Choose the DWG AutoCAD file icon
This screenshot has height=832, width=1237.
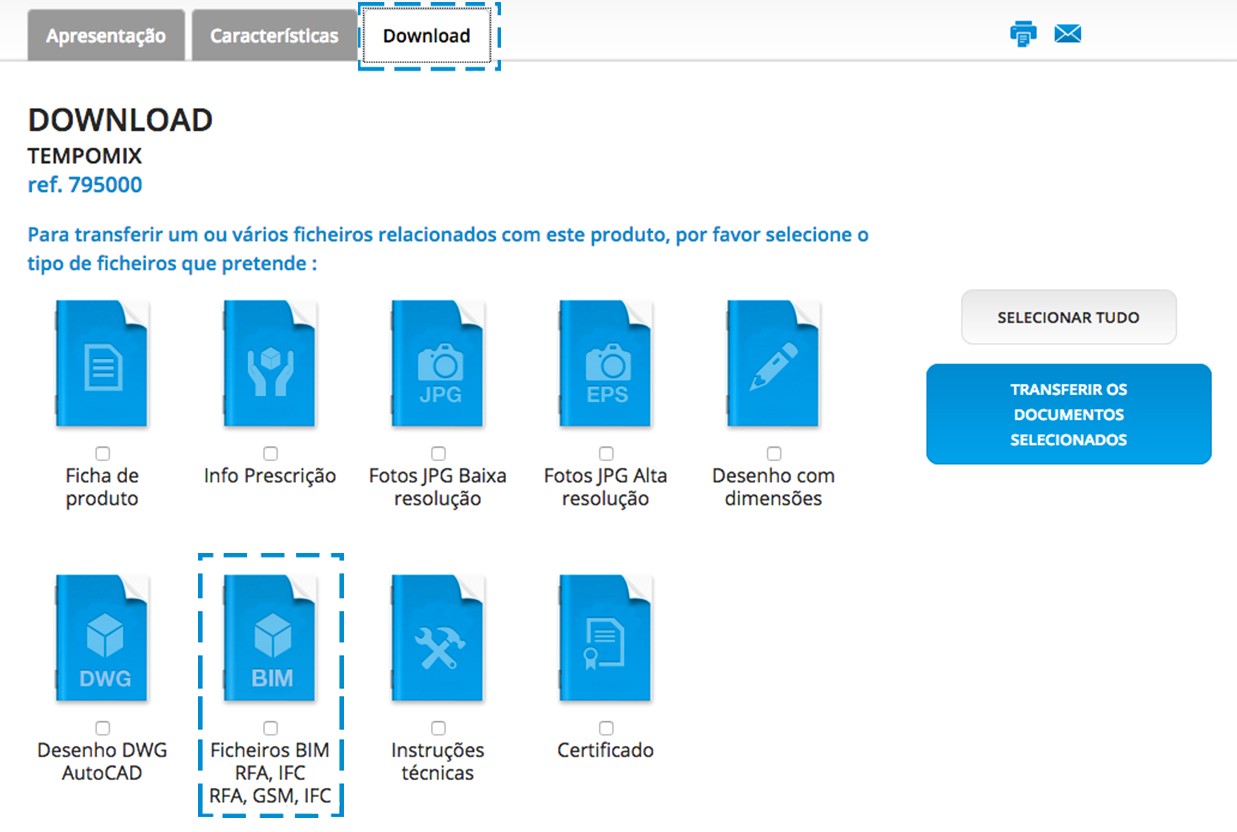(x=103, y=640)
